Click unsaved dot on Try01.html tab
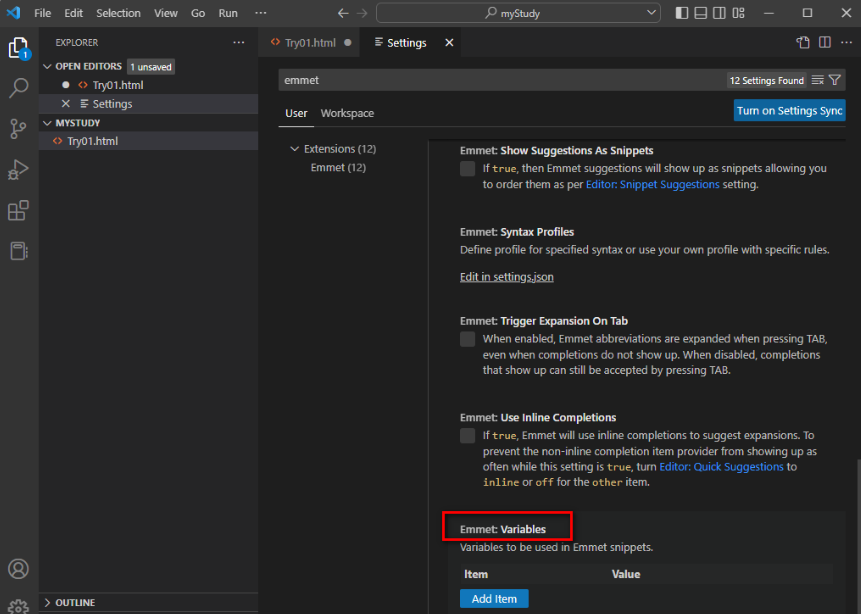The width and height of the screenshot is (861, 614). [348, 42]
